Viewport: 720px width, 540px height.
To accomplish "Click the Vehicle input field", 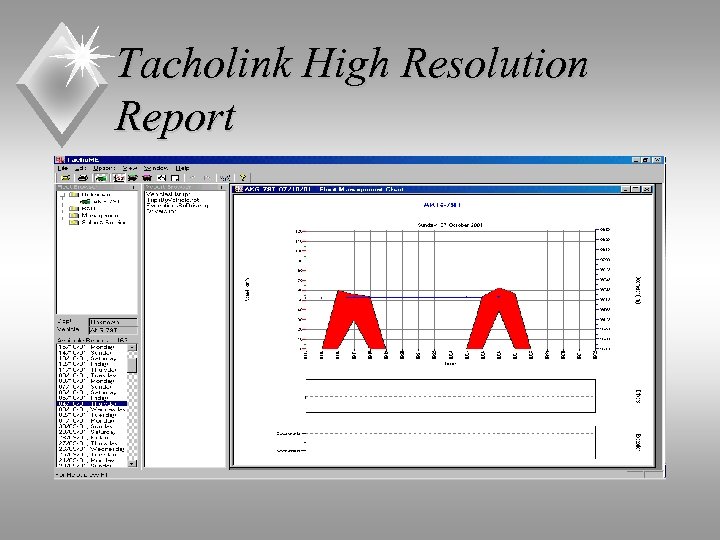I will click(113, 330).
